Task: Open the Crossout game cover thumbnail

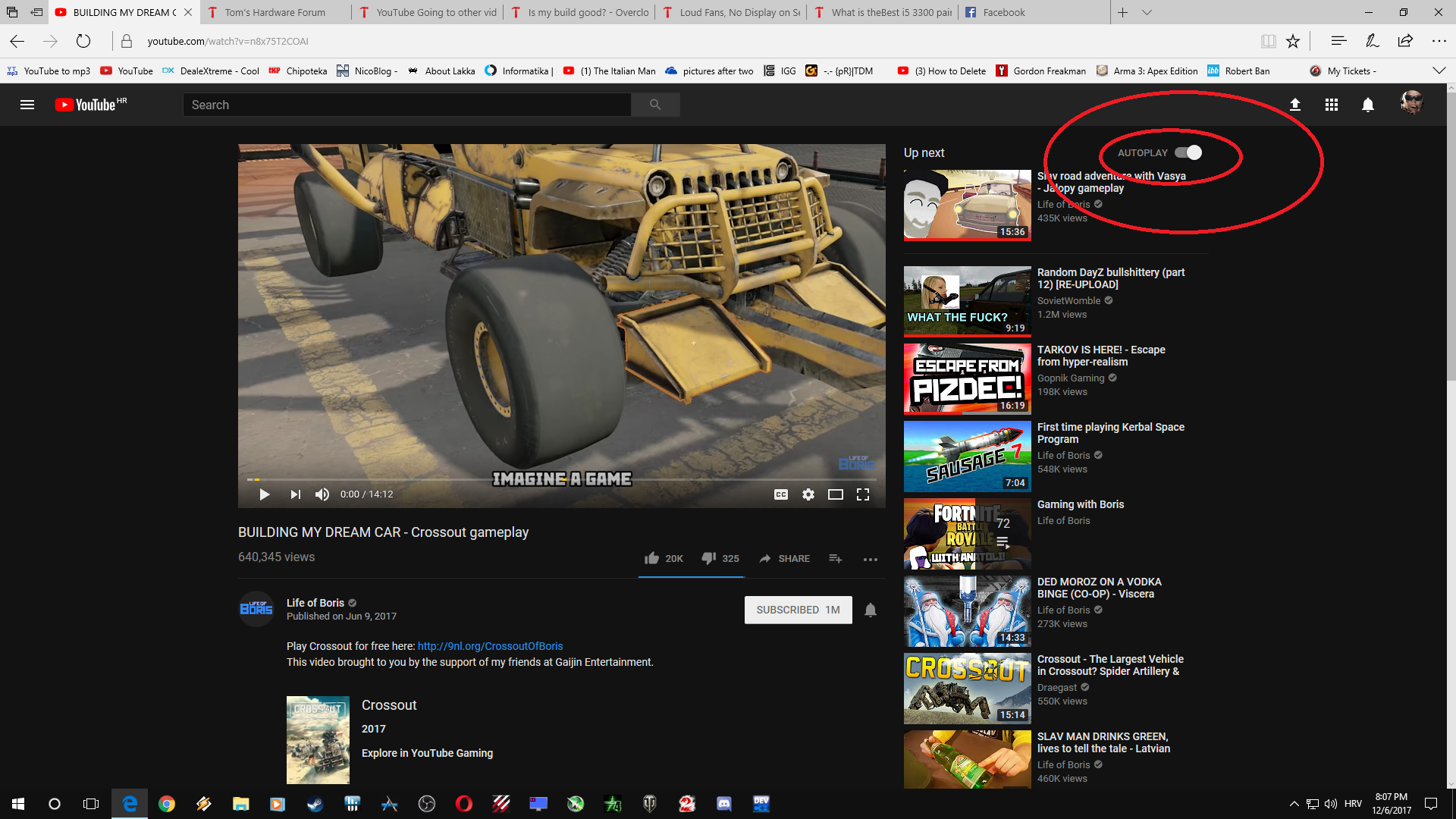Action: (318, 739)
